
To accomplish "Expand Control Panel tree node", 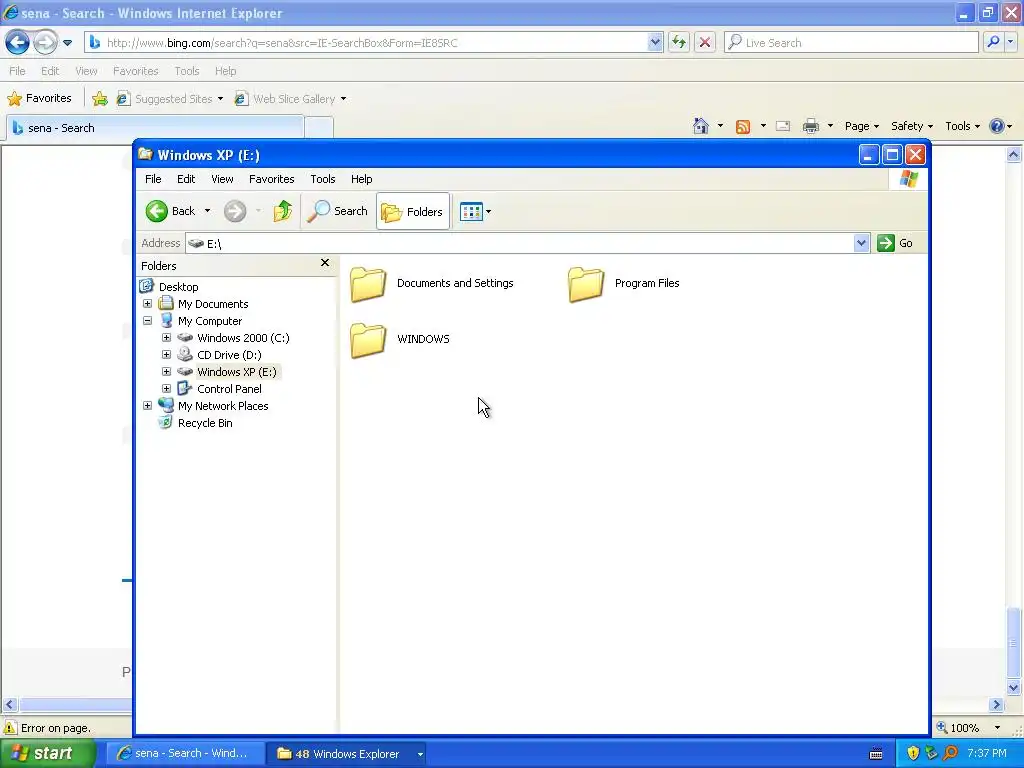I will [x=167, y=389].
